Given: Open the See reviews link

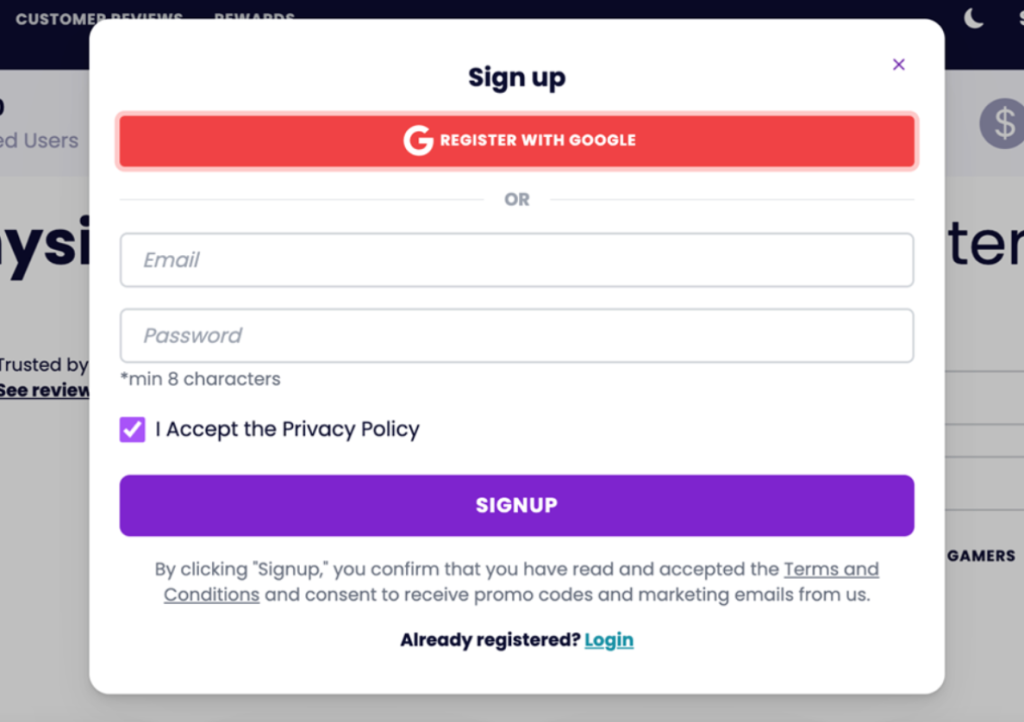Looking at the screenshot, I should click(44, 390).
